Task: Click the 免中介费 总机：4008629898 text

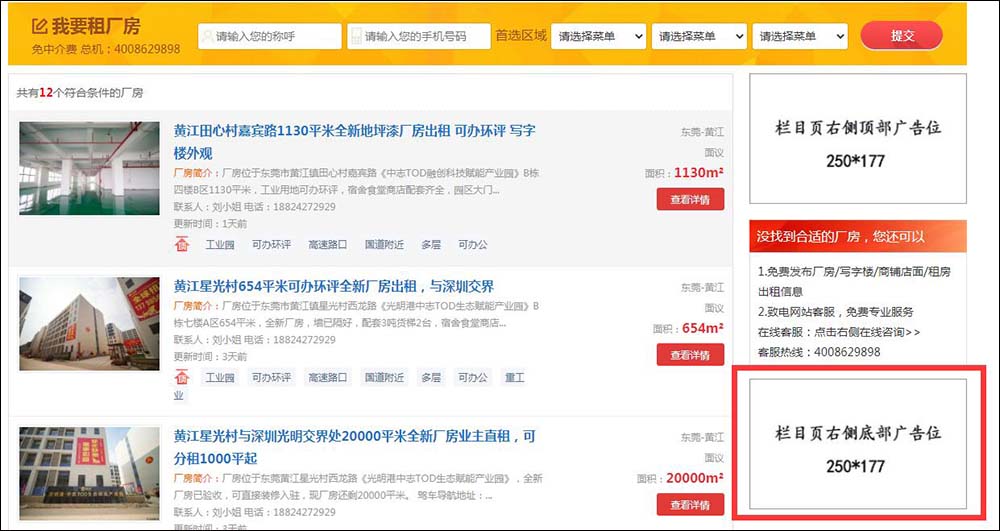Action: (106, 49)
